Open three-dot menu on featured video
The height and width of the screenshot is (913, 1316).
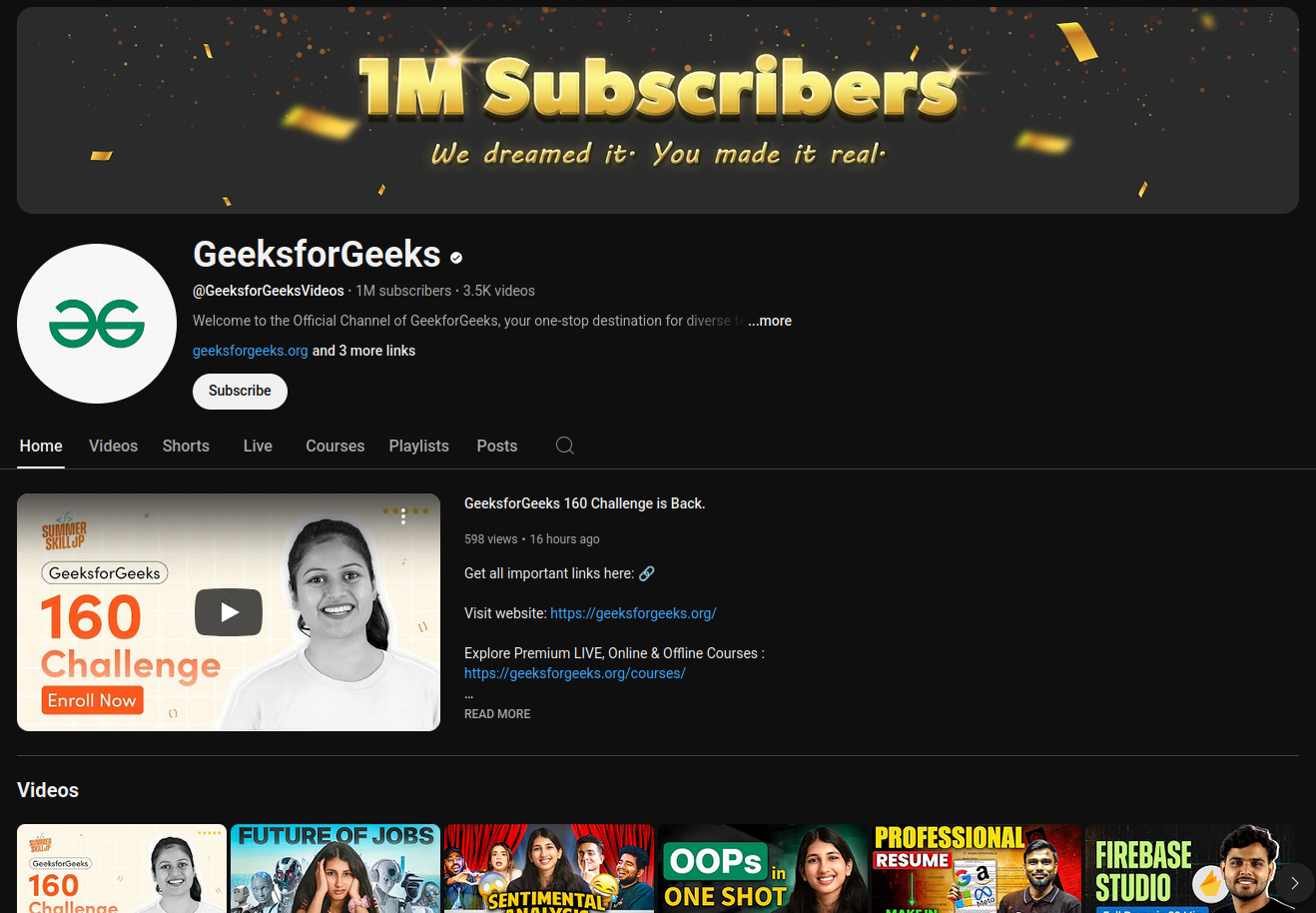403,516
